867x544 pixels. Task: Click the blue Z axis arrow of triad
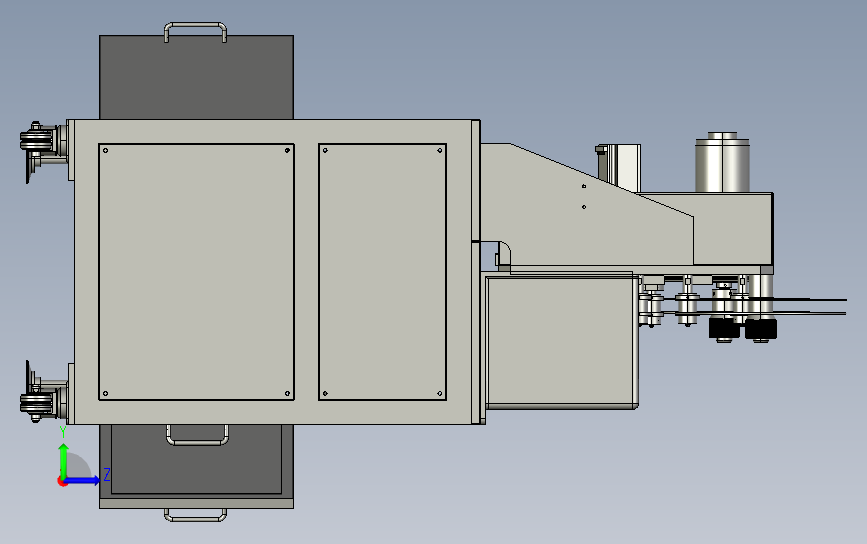click(82, 480)
